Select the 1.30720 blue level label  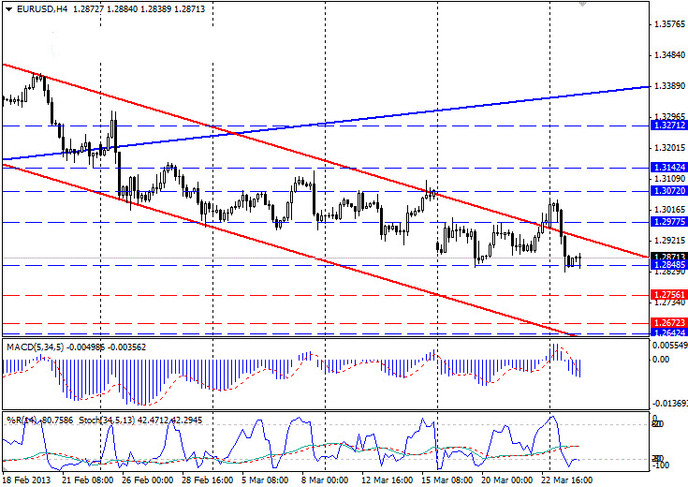(x=669, y=191)
